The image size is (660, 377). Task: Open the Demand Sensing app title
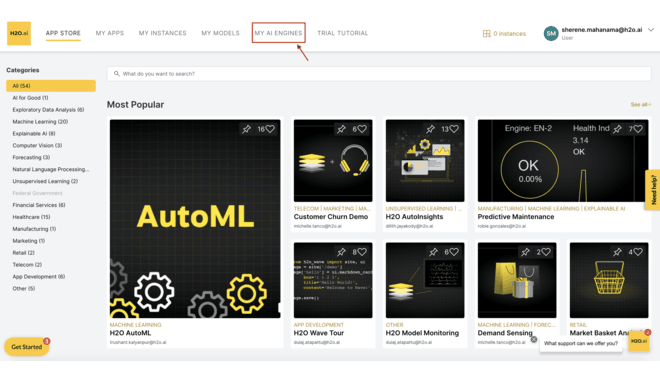(505, 333)
